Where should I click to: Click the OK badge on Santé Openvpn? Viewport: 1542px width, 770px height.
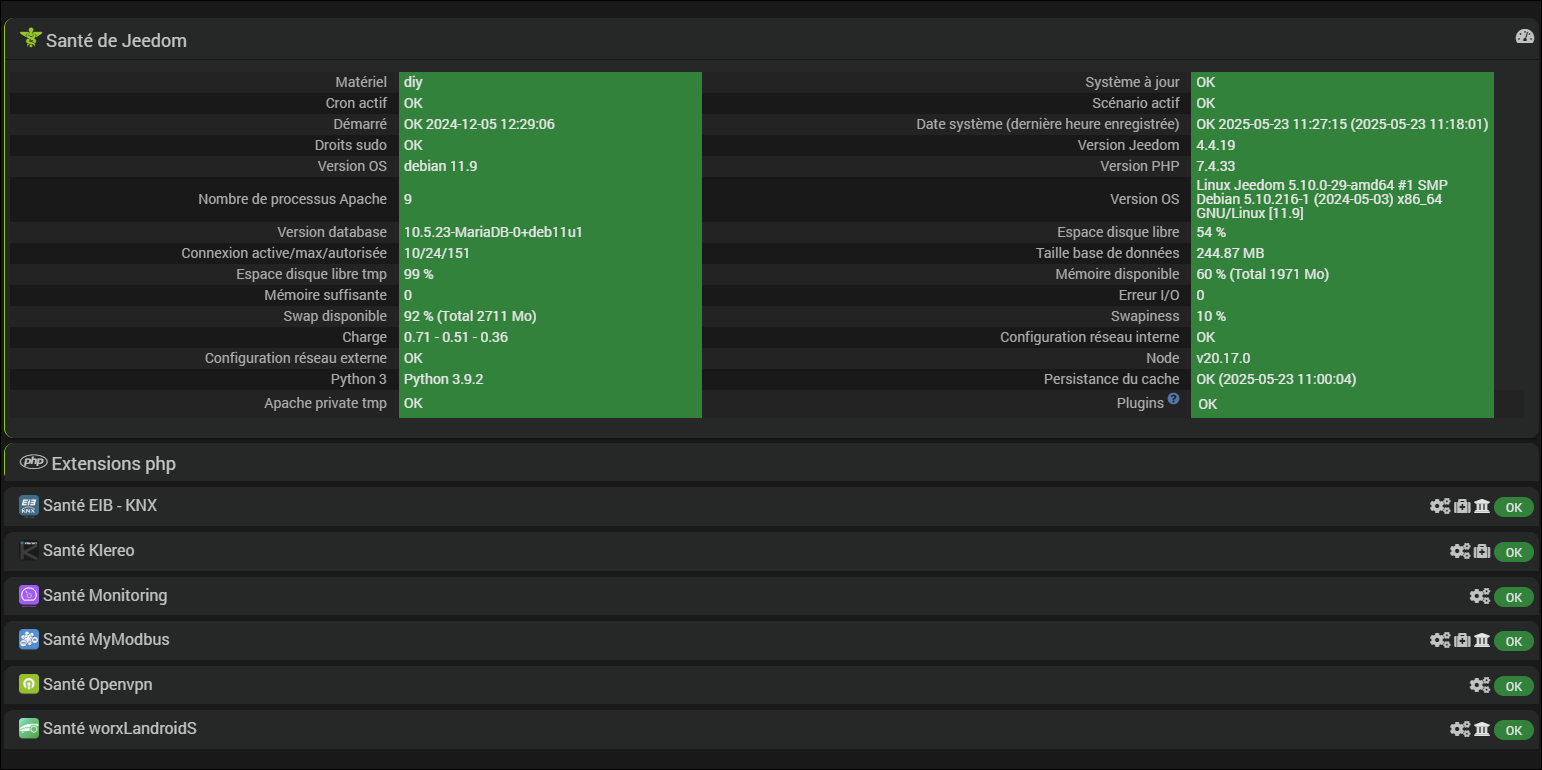point(1514,686)
